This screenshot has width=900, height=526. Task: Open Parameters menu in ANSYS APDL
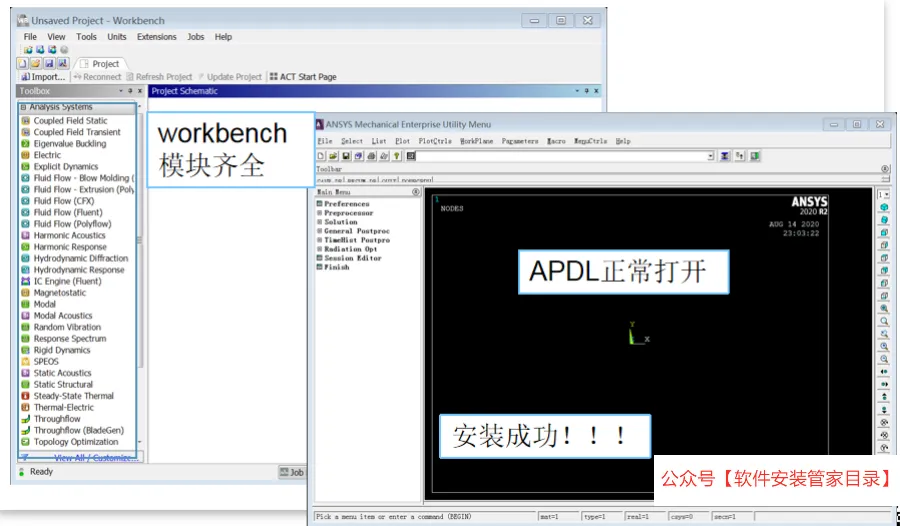pyautogui.click(x=520, y=141)
